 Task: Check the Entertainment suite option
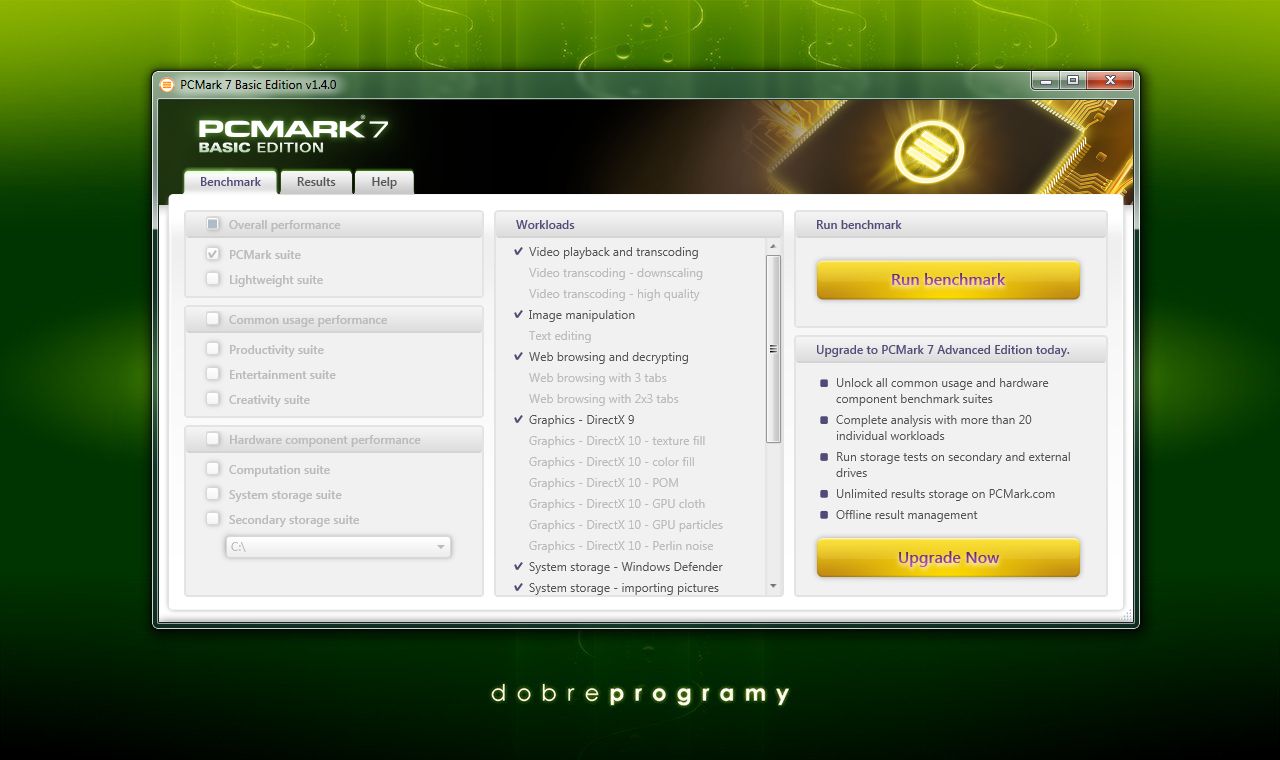[213, 374]
